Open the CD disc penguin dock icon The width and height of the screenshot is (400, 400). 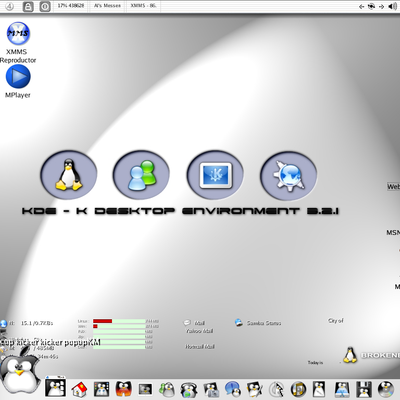tap(386, 389)
